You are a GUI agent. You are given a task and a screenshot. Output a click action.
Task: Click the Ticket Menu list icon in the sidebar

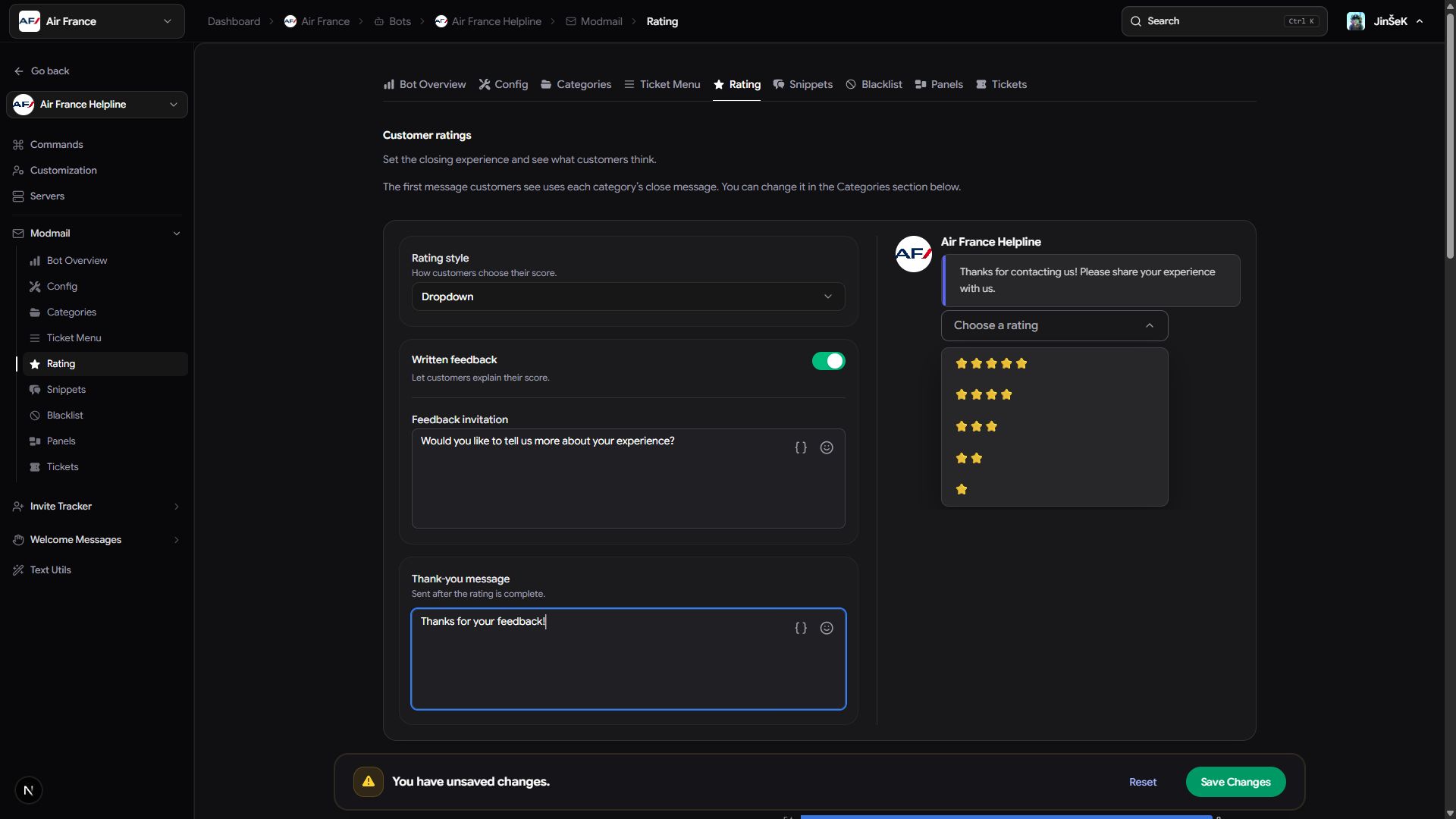[35, 338]
